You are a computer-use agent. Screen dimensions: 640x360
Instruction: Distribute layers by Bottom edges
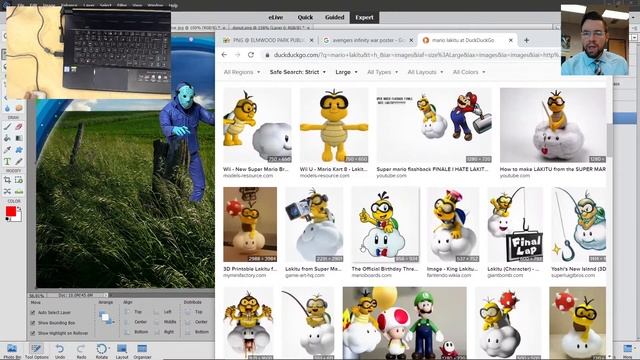[x=197, y=332]
